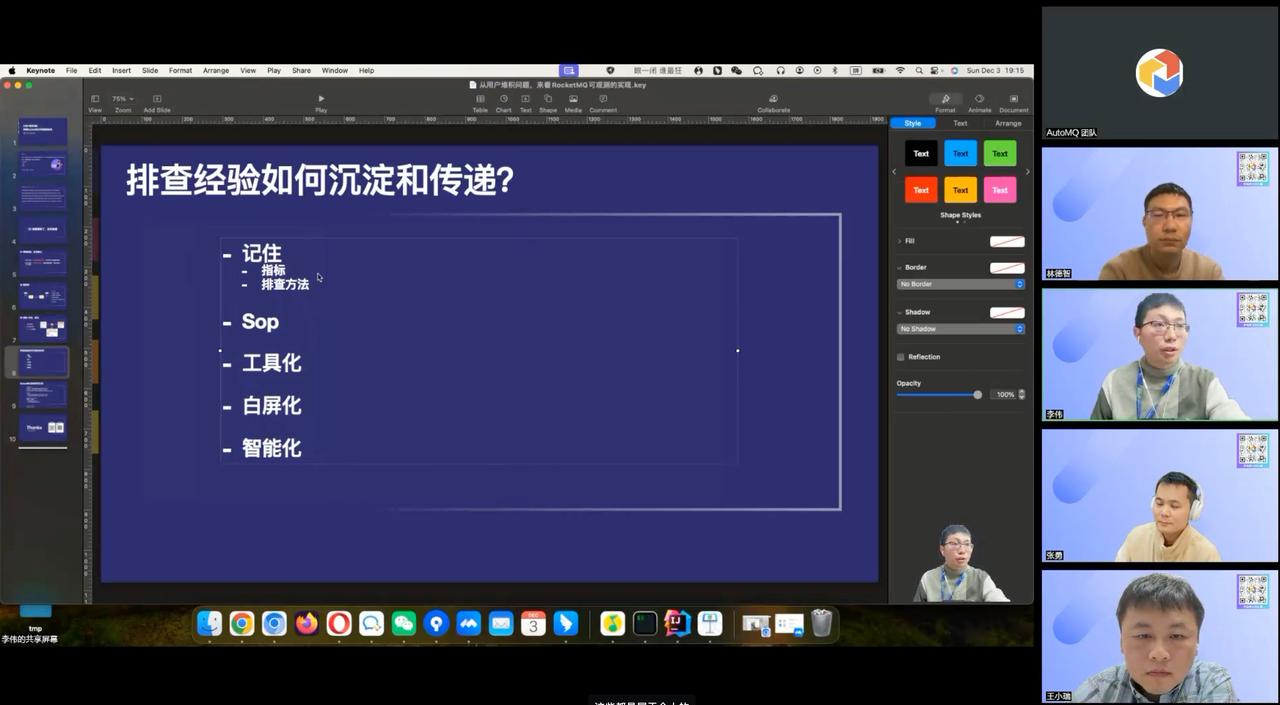Select the Thanks slide thumbnail

tap(44, 428)
